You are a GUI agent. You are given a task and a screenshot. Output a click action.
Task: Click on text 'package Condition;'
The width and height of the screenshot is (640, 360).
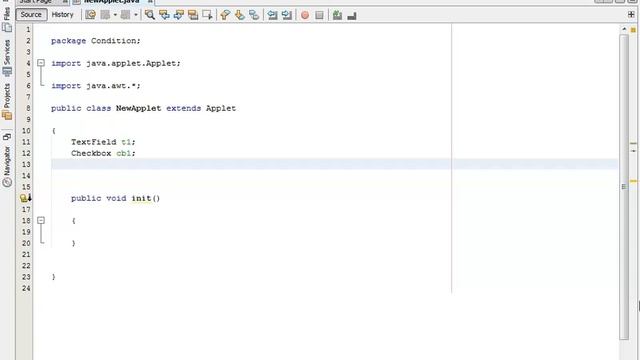coord(96,41)
